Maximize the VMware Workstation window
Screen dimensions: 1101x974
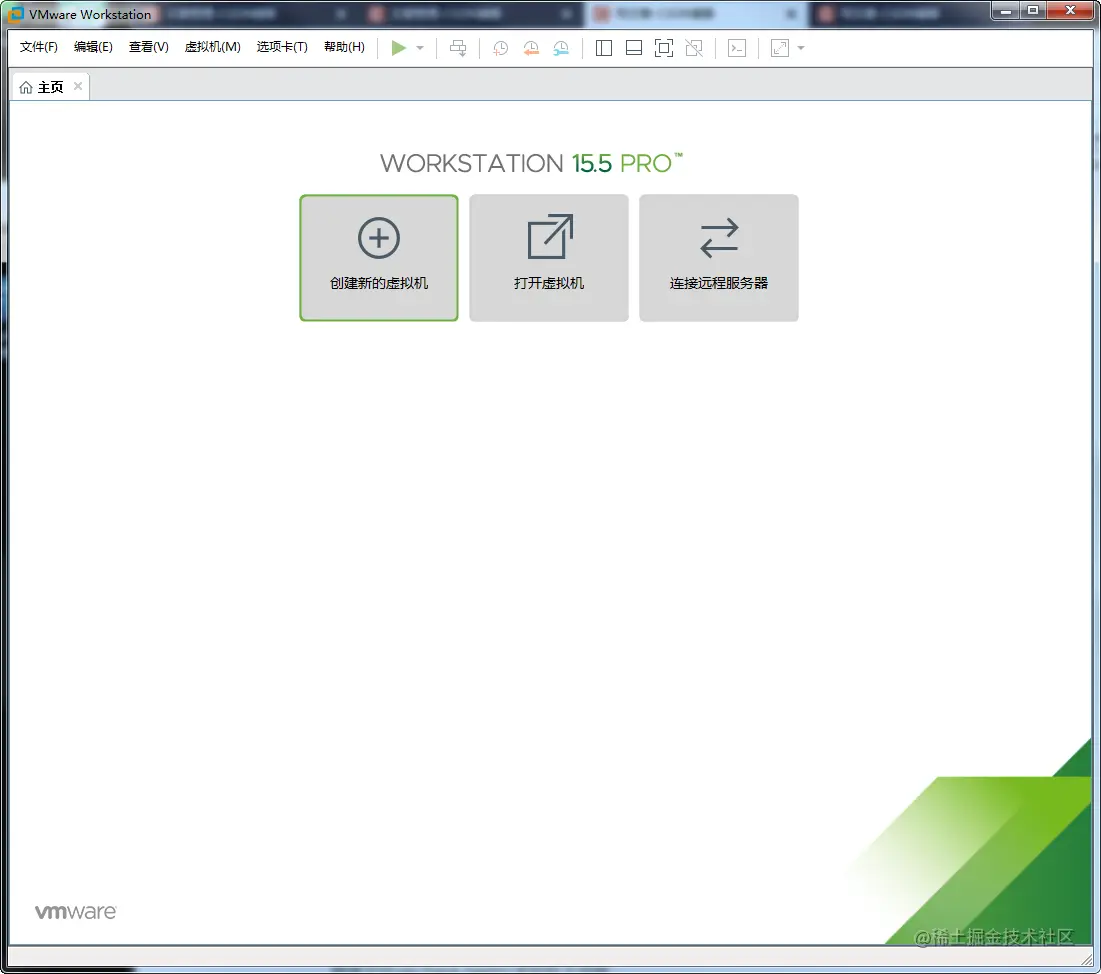[x=1033, y=11]
